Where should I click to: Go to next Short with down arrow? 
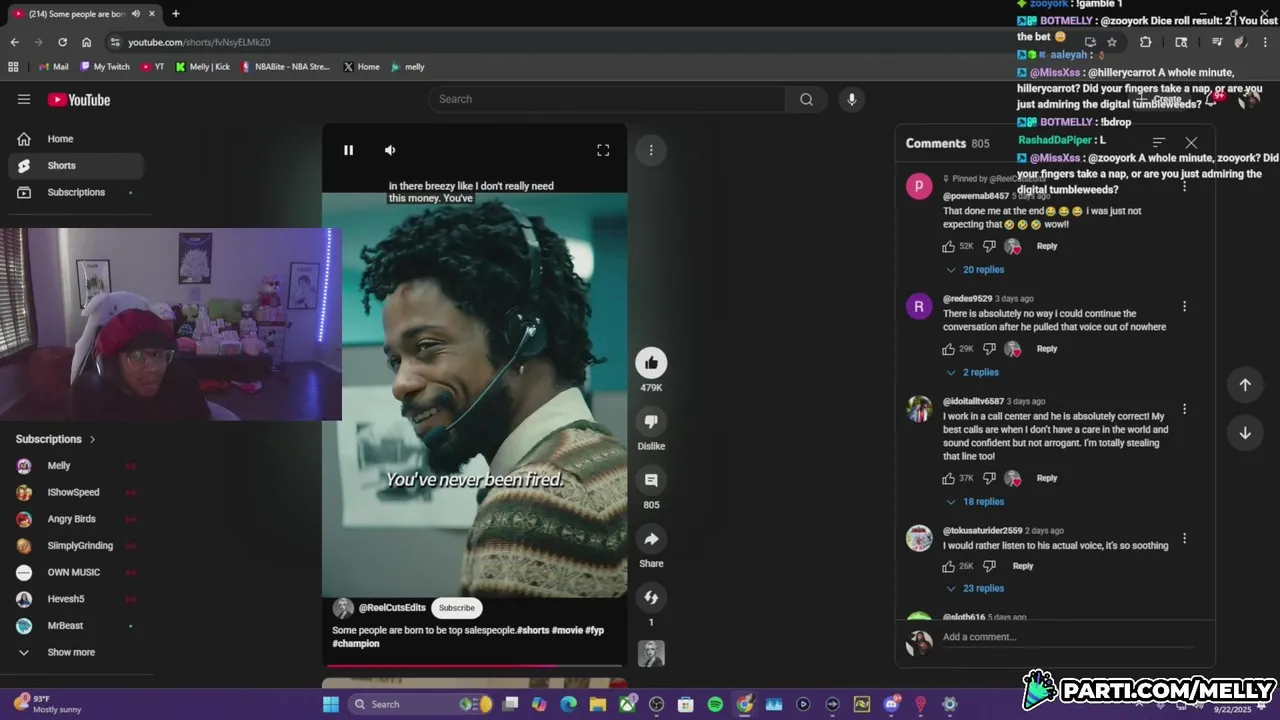1245,433
